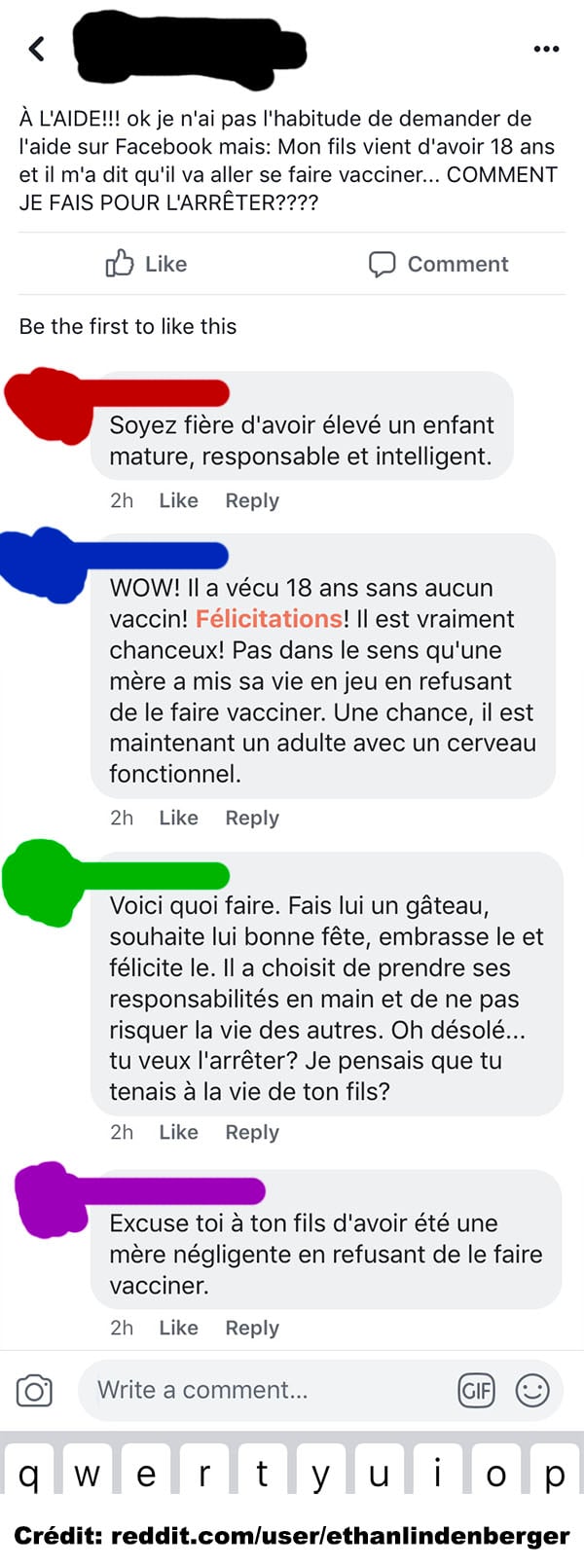
Task: Tap the 'q' key on keyboard
Action: click(x=29, y=1472)
